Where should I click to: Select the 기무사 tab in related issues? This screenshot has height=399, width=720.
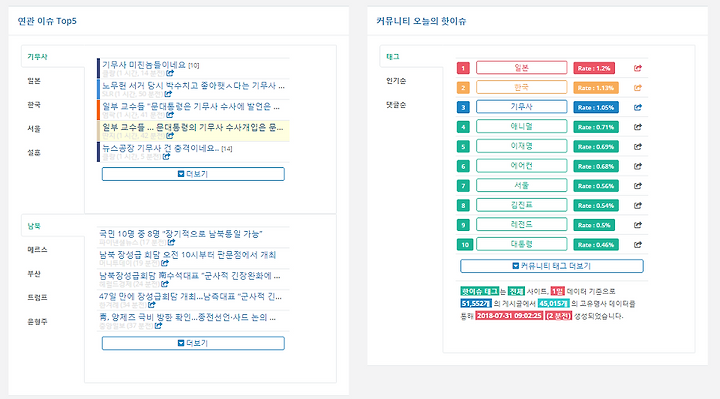point(37,56)
